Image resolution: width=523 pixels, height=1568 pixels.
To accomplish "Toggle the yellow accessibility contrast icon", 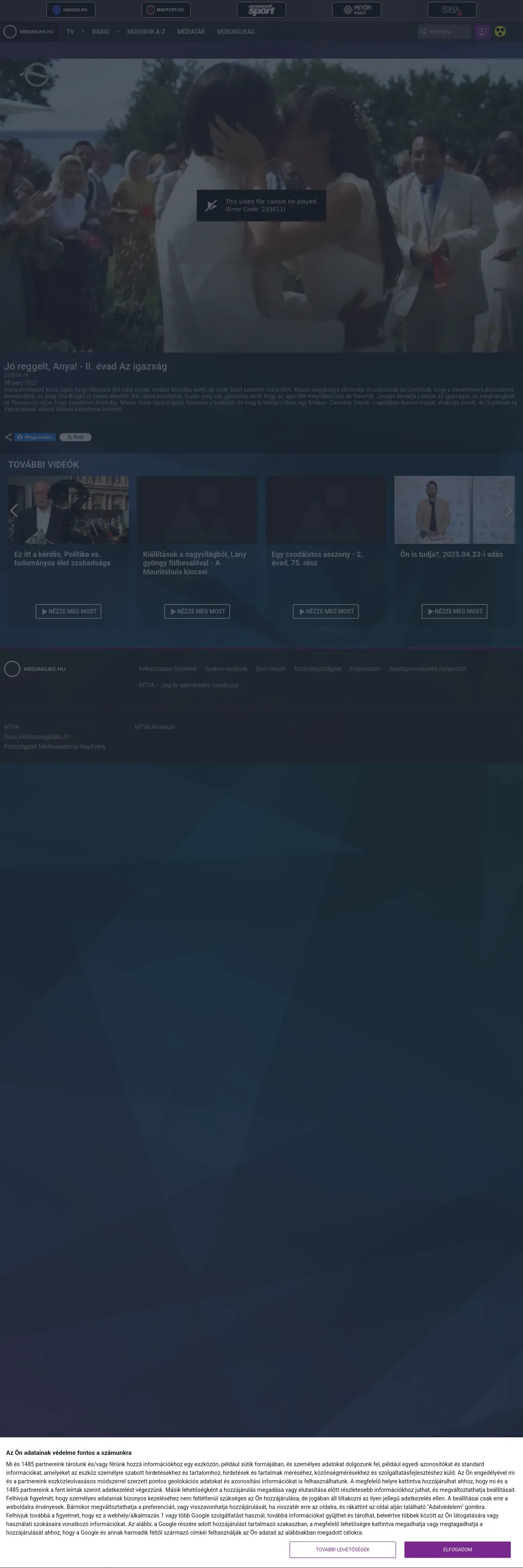I will click(x=500, y=32).
